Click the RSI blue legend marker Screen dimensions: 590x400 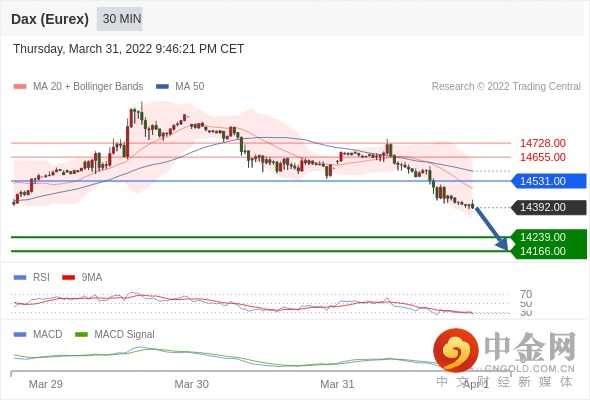(20, 277)
